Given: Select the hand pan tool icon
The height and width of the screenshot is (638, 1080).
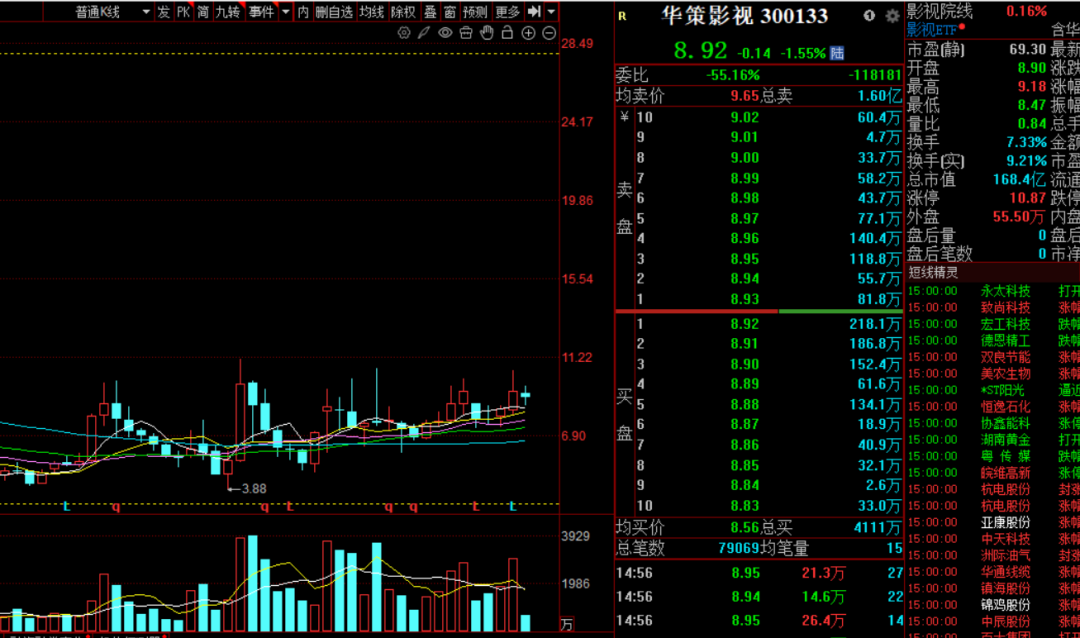Looking at the screenshot, I should (487, 32).
